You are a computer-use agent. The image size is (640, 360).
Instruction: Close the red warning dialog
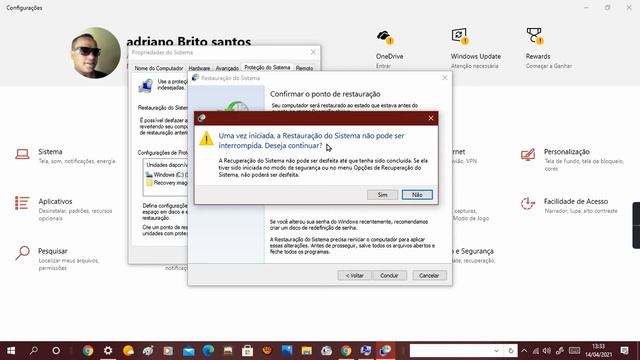click(431, 118)
